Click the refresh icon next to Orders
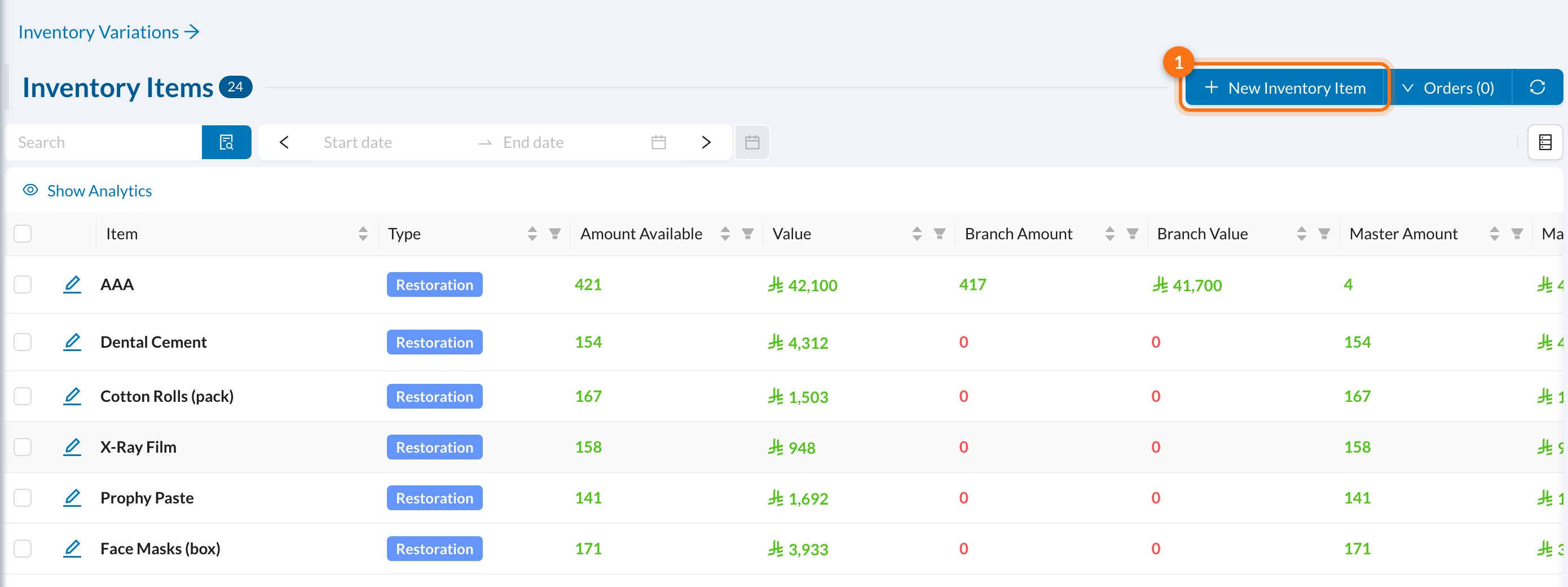The image size is (1568, 587). click(x=1537, y=87)
